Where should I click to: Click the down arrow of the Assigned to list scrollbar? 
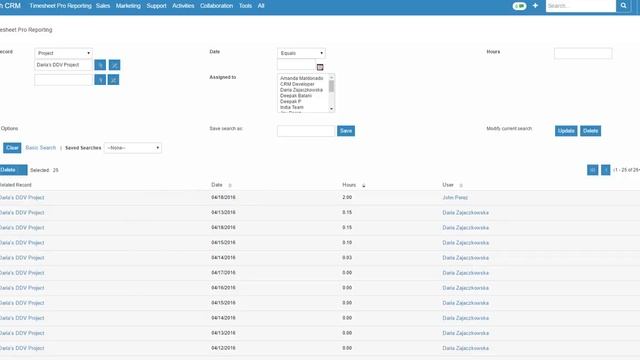click(x=331, y=109)
